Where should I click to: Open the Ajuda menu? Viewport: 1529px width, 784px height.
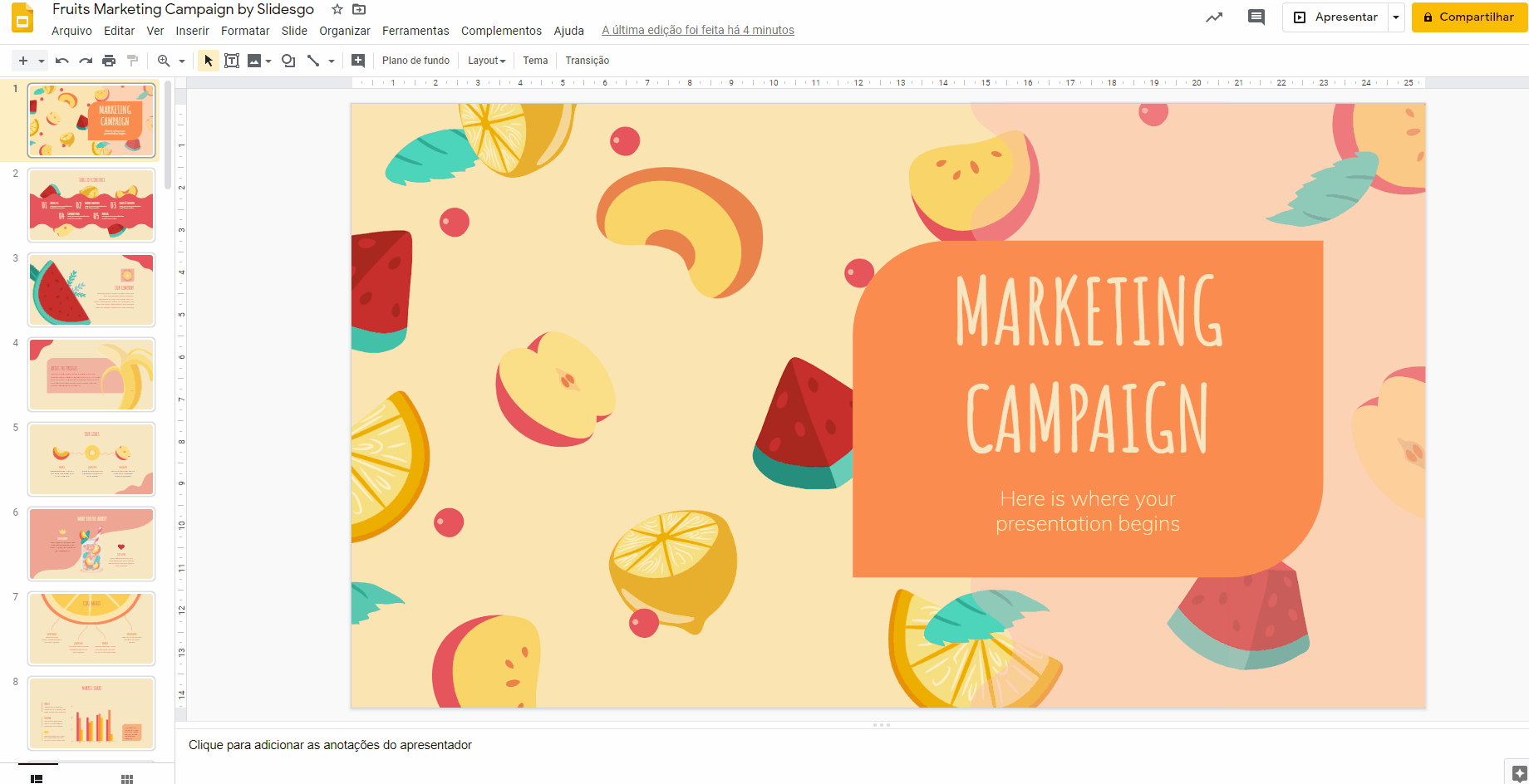click(x=568, y=31)
